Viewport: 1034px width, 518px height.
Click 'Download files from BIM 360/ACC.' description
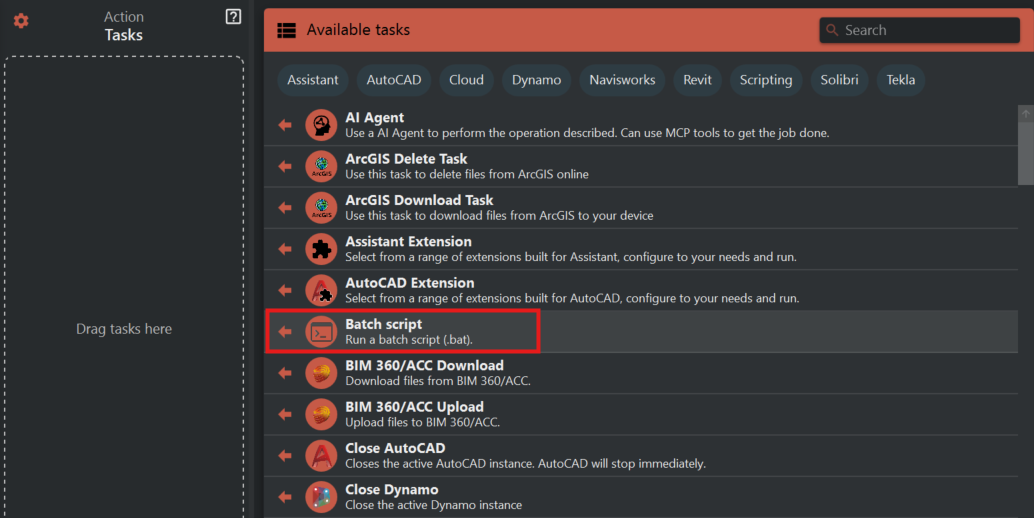(438, 381)
